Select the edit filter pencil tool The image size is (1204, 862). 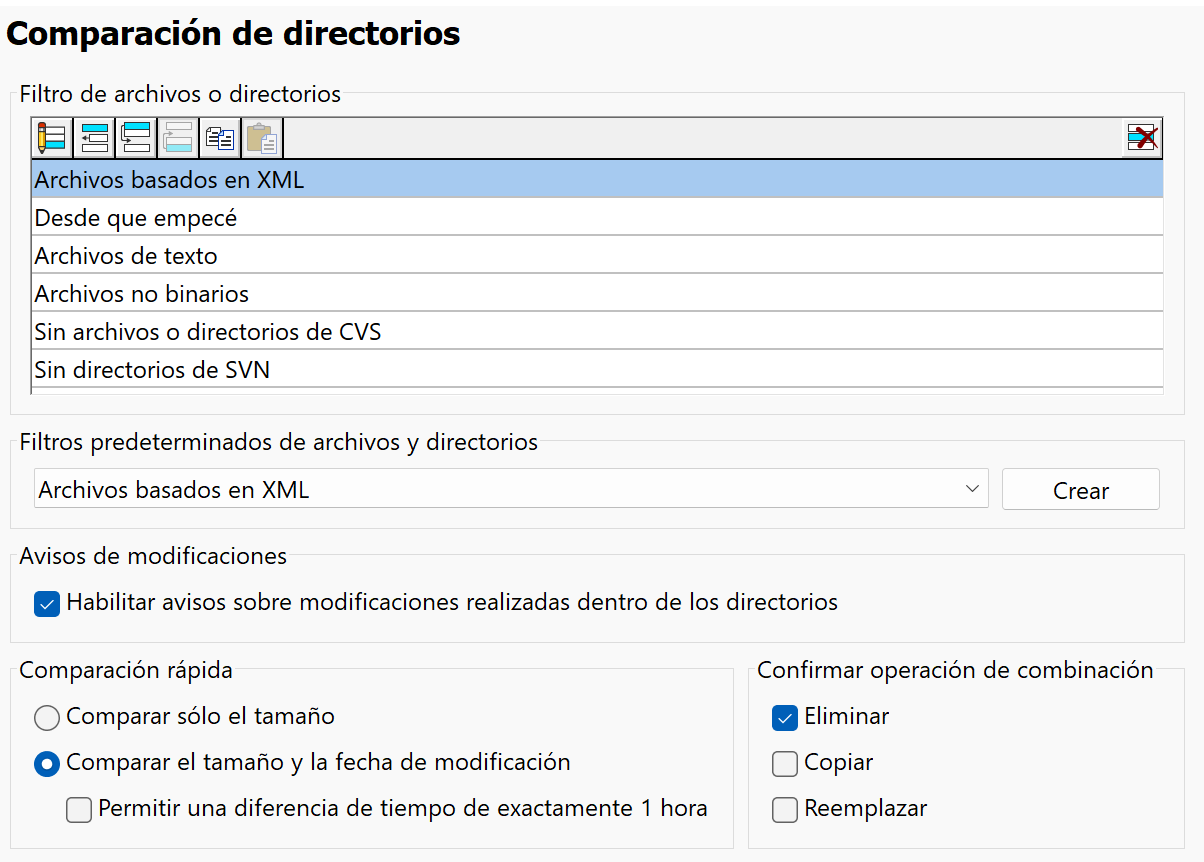point(51,137)
